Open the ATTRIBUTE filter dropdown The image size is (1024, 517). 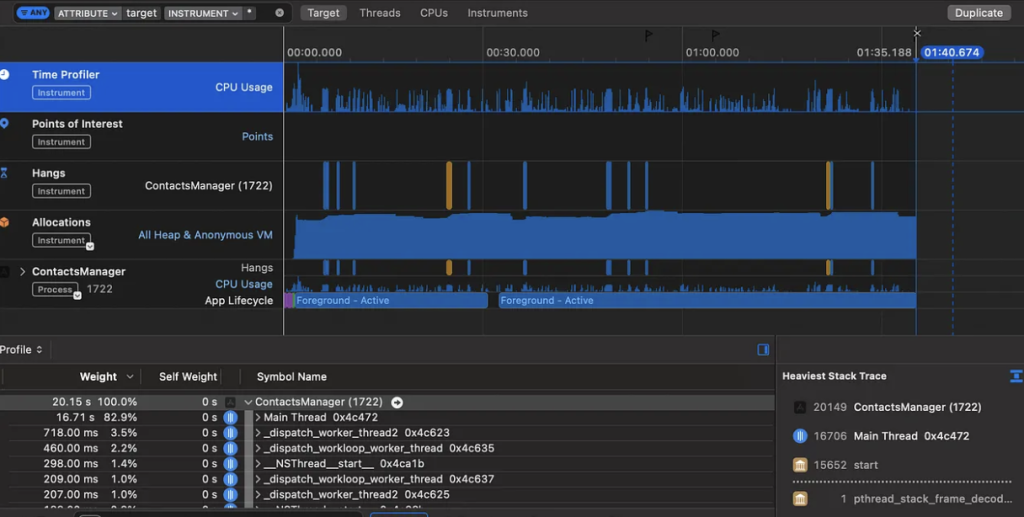tap(88, 13)
